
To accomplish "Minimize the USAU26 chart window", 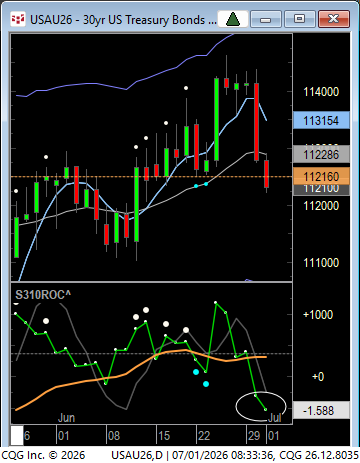I will [x=265, y=19].
